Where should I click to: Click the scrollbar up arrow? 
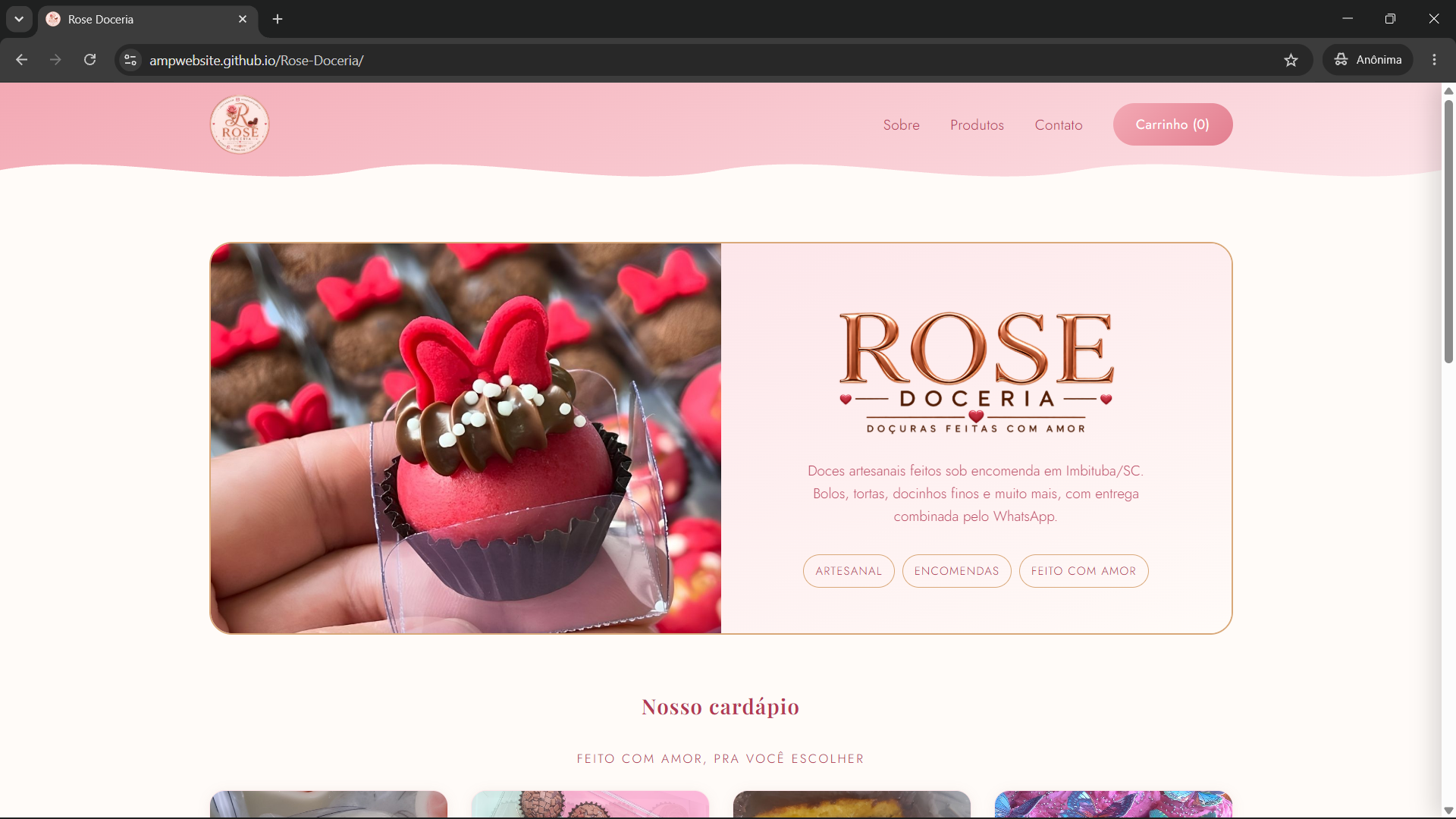tap(1448, 91)
